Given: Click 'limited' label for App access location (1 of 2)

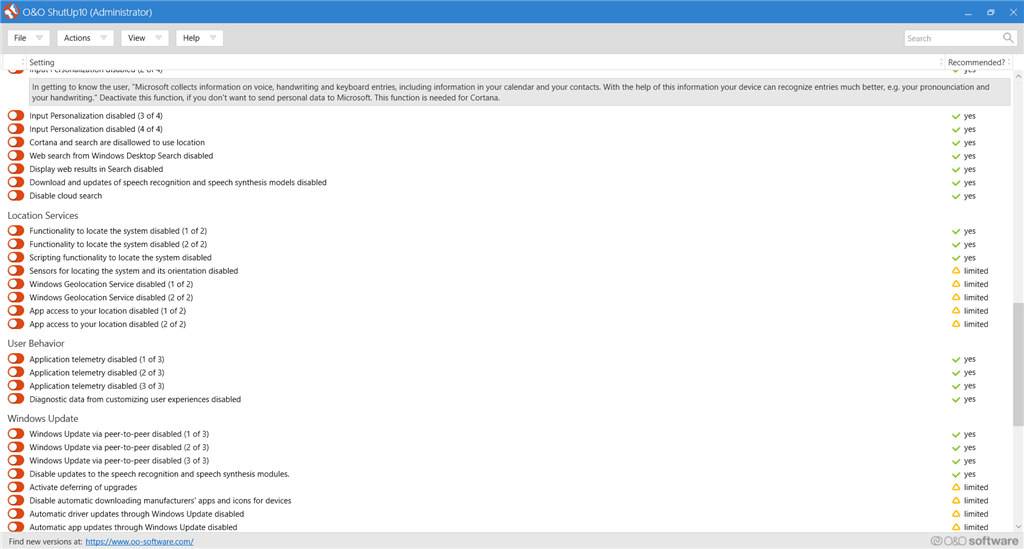Looking at the screenshot, I should 976,311.
